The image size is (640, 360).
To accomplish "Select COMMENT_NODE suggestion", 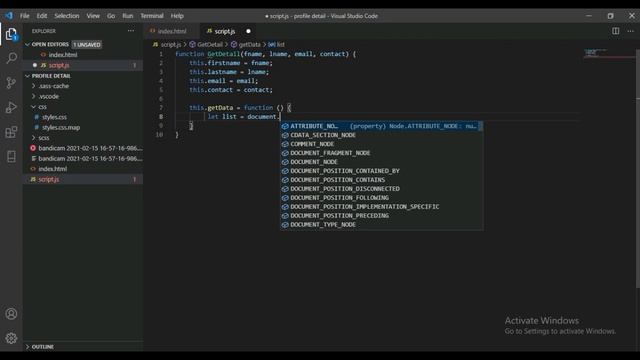I will coord(382,144).
